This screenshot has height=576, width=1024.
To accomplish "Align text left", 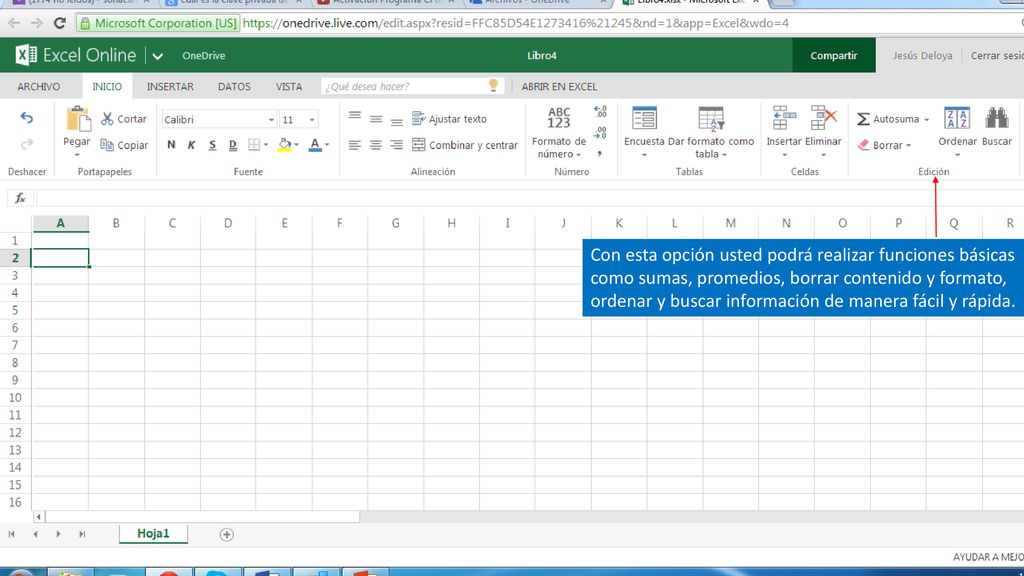I will click(355, 145).
